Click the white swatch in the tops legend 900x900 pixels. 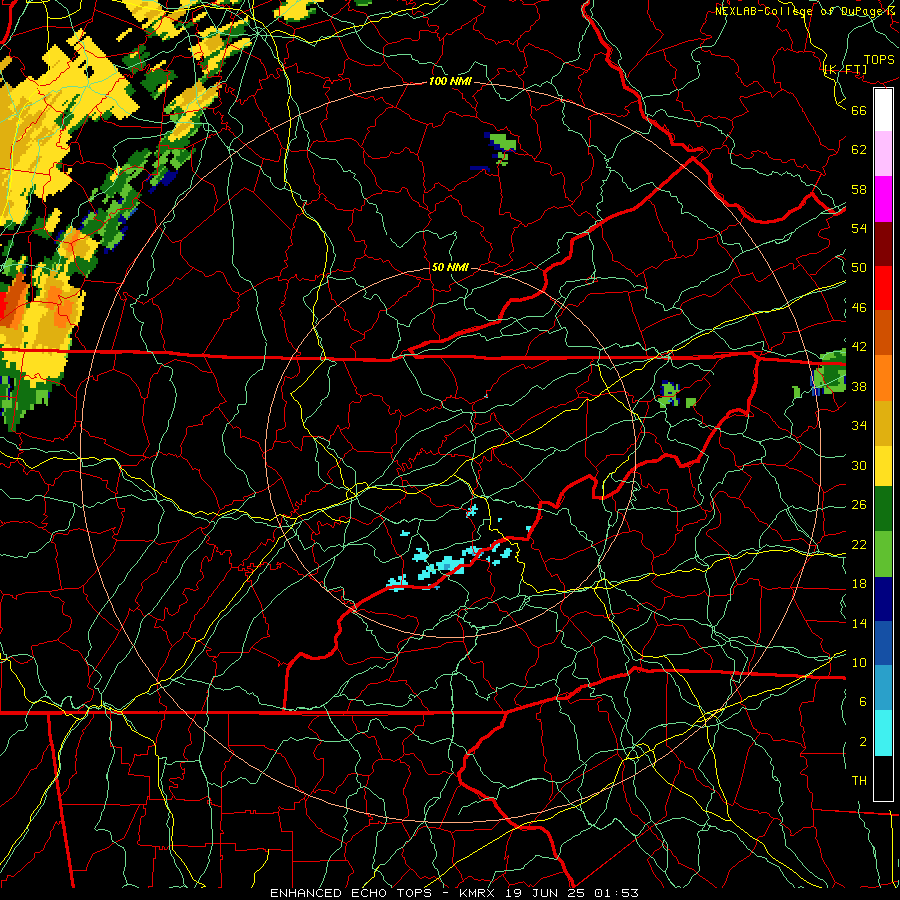[883, 110]
